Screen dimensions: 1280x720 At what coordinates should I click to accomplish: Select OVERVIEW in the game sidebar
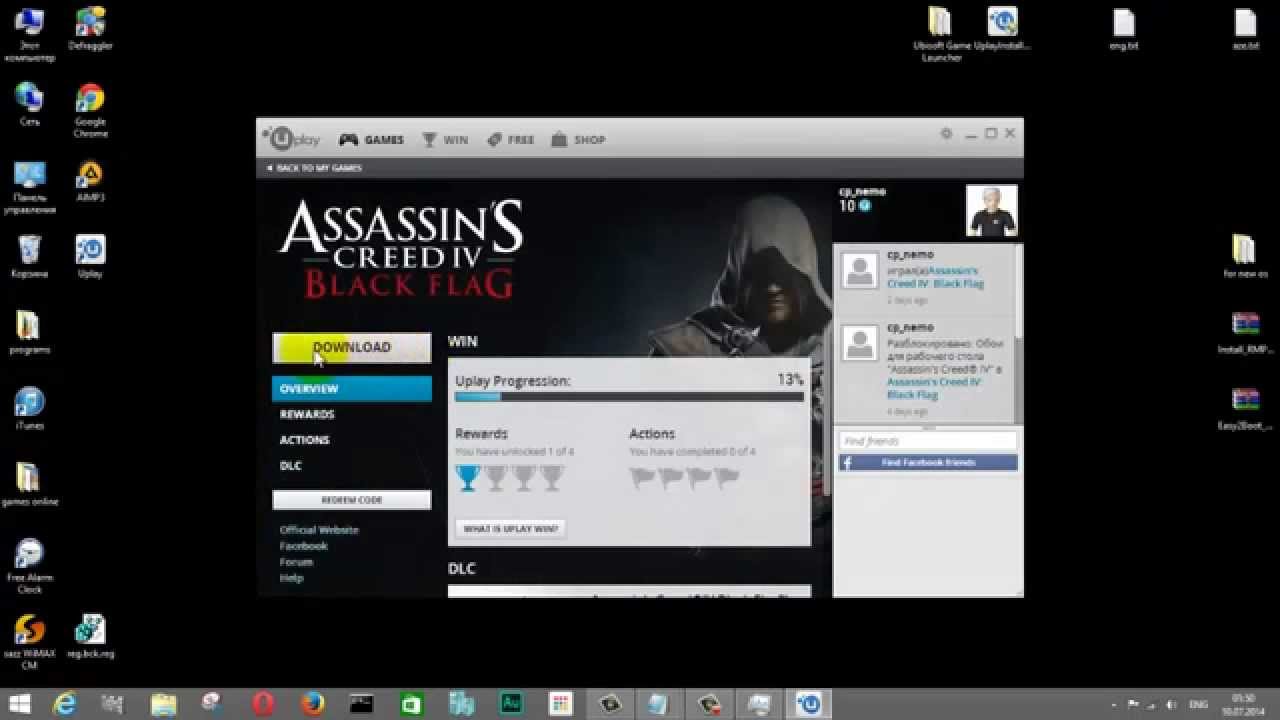tap(352, 388)
